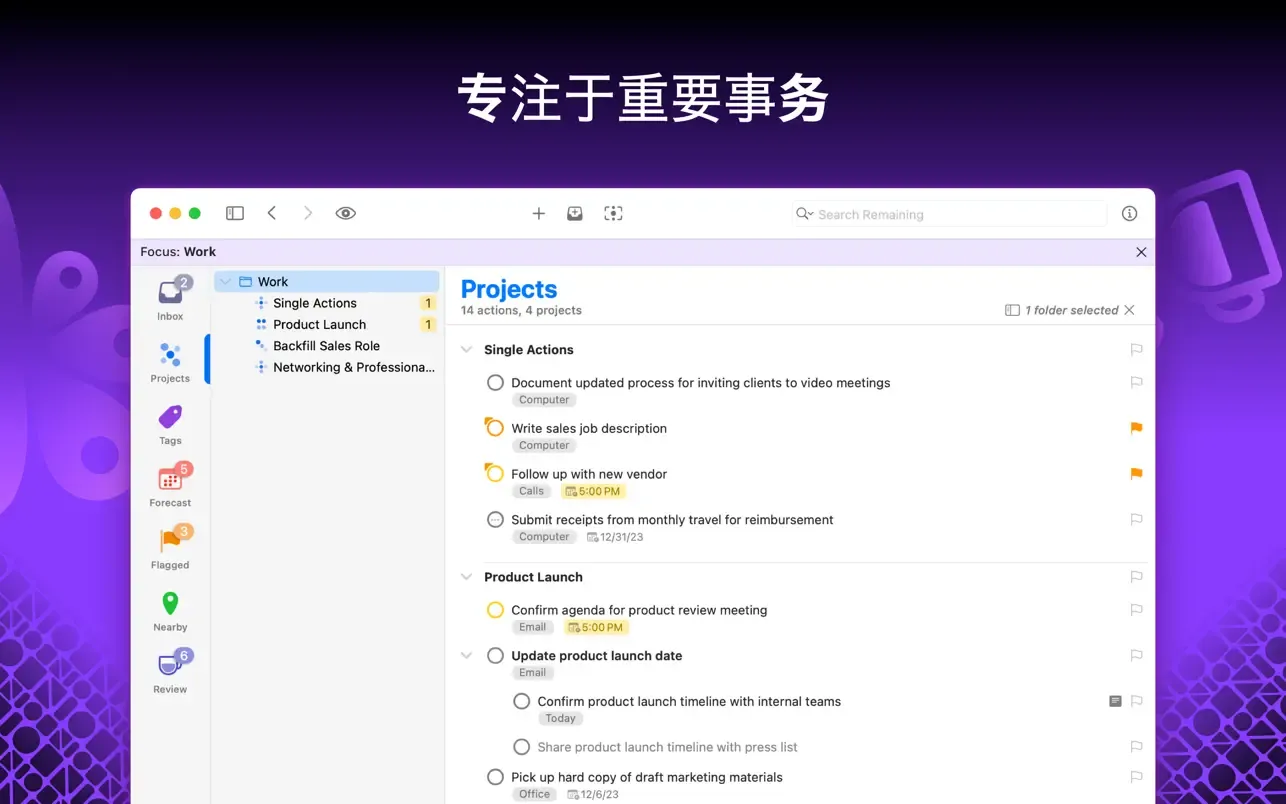Flag the Single Actions header row

click(1136, 350)
